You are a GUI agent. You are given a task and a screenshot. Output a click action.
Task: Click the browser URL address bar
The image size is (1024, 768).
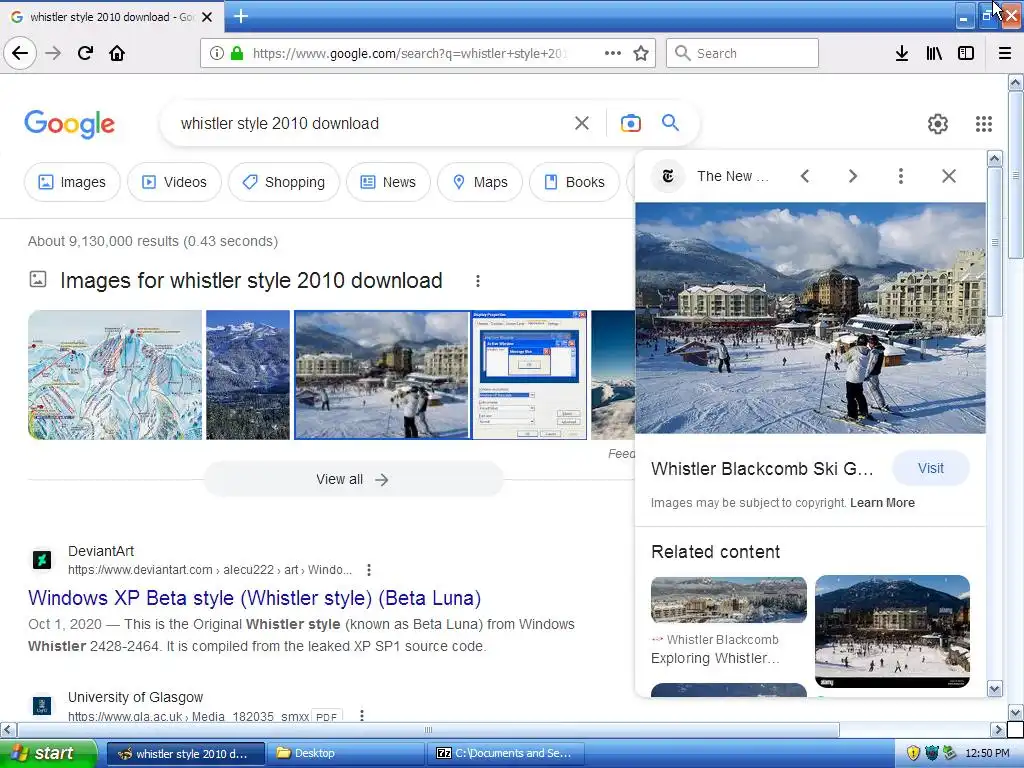pyautogui.click(x=411, y=54)
